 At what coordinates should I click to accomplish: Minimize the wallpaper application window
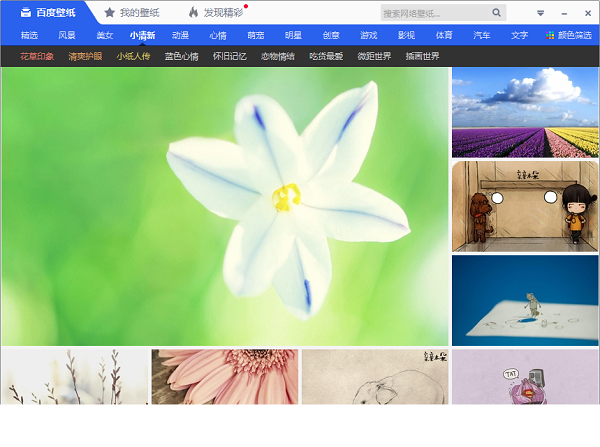pyautogui.click(x=563, y=13)
